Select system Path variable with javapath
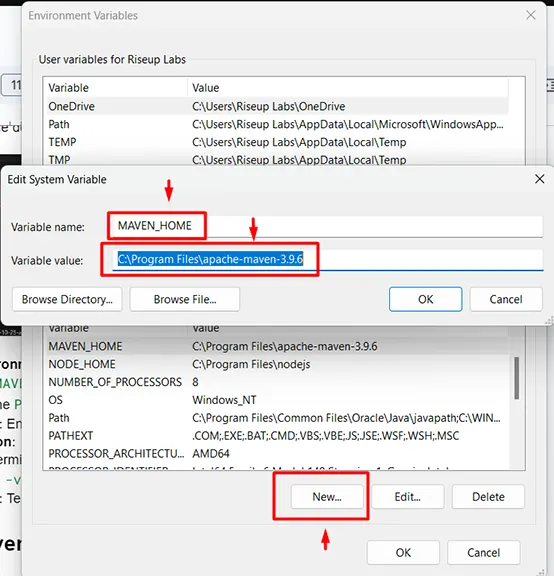 click(277, 418)
